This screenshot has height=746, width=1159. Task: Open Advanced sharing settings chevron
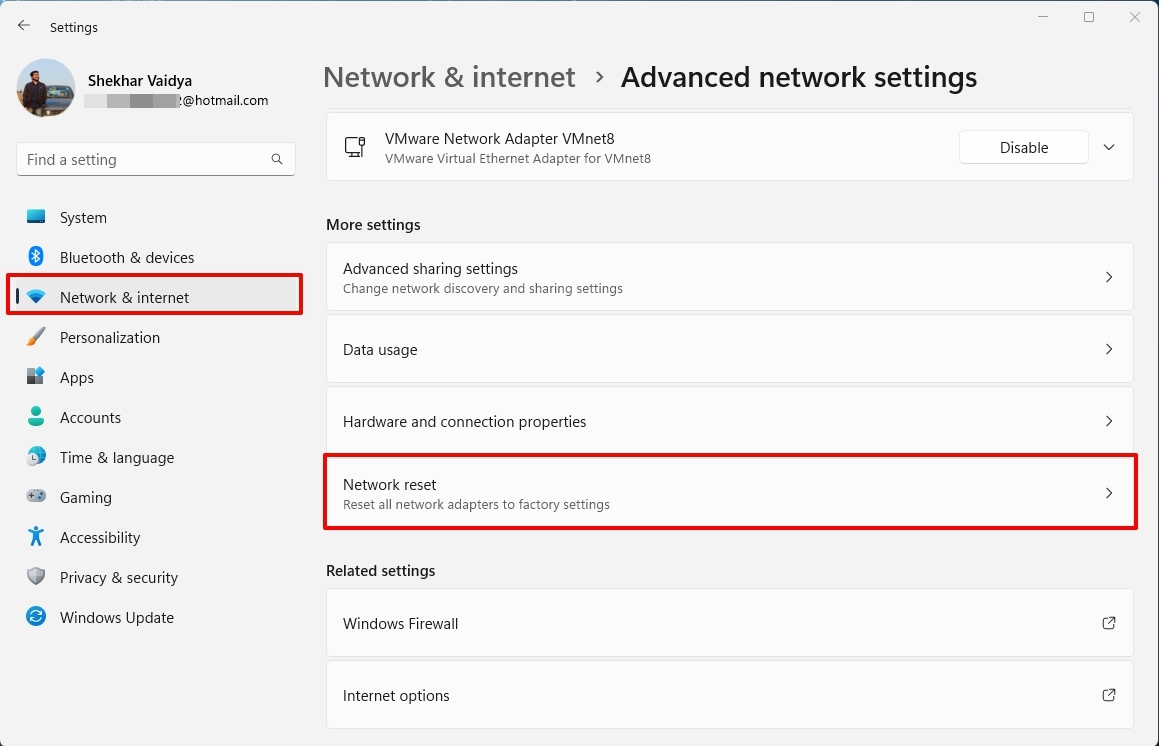1109,277
